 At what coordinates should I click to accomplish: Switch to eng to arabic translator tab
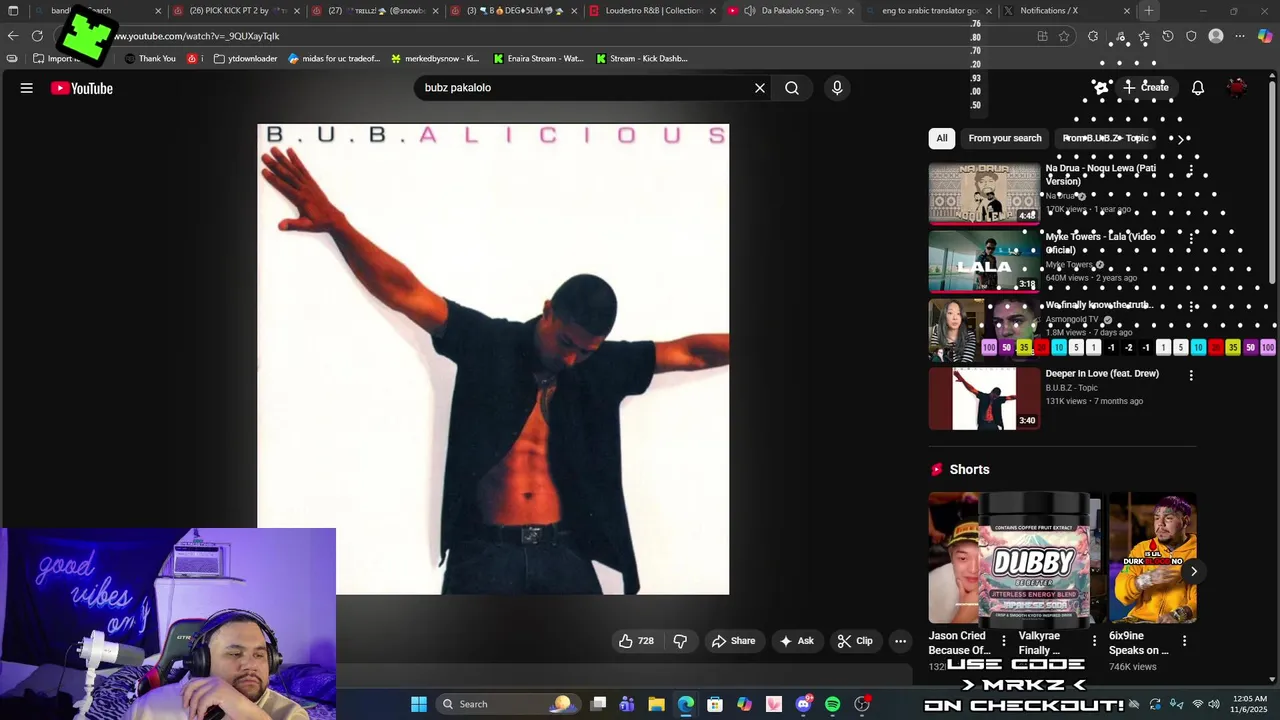pos(927,11)
